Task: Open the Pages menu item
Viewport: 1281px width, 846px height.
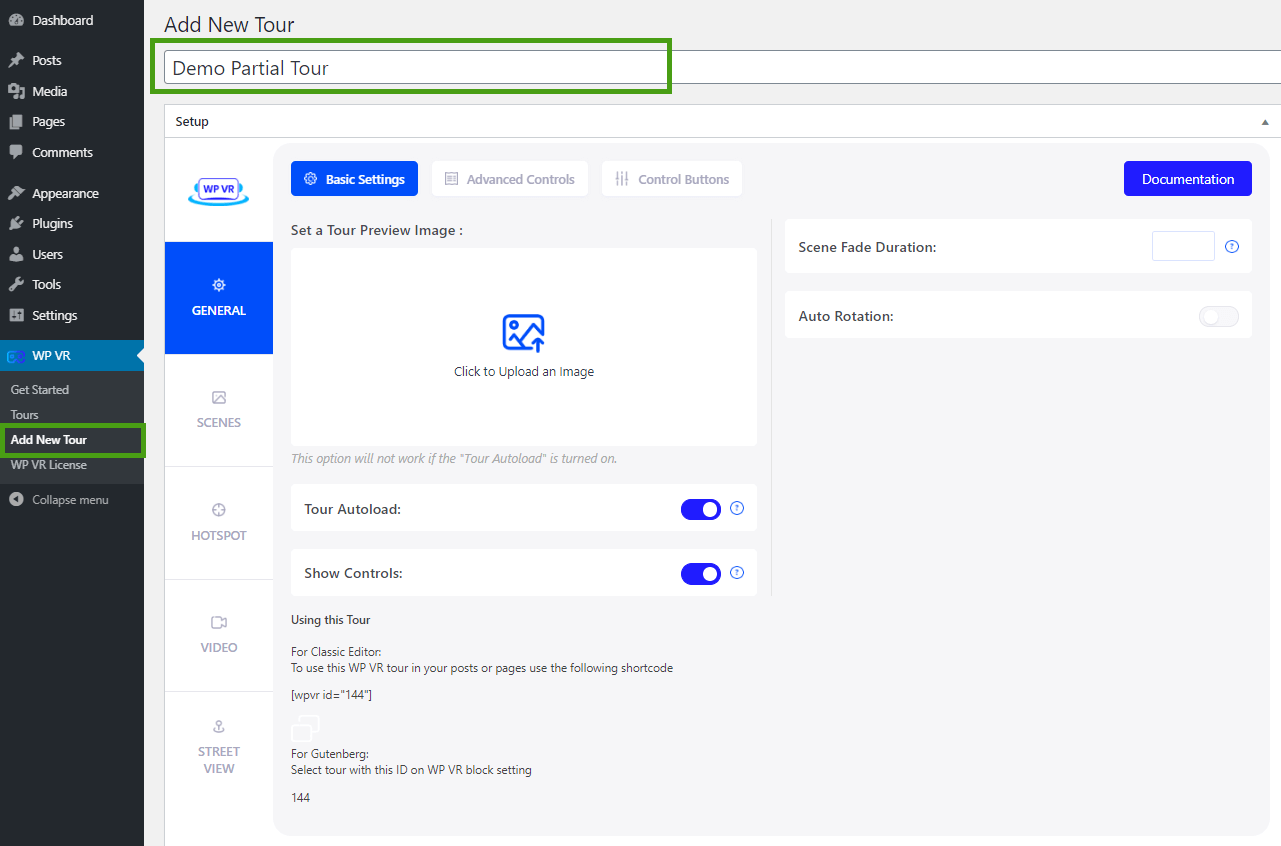Action: [72, 121]
